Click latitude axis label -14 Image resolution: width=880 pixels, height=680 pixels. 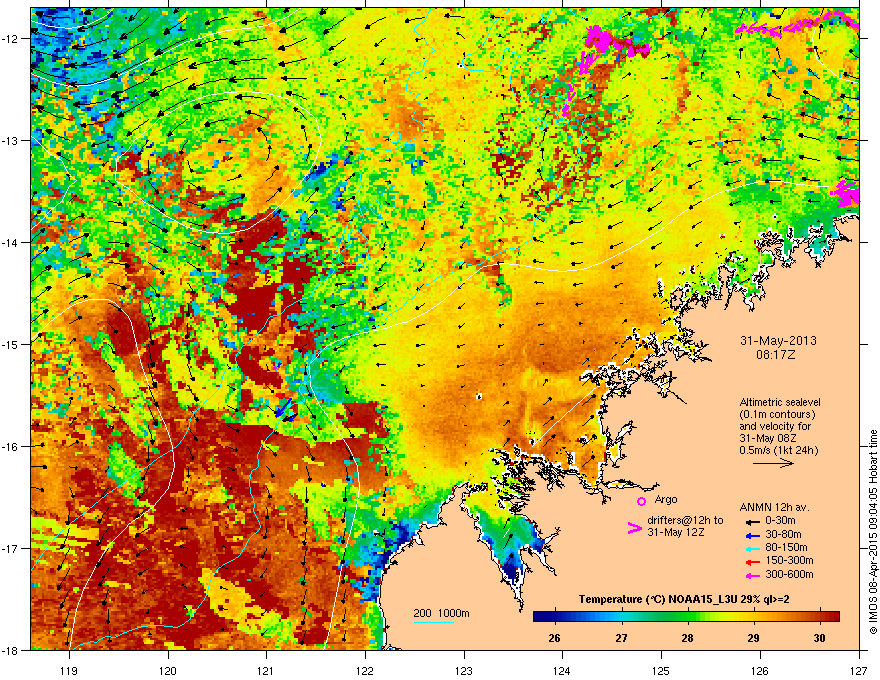(10, 242)
